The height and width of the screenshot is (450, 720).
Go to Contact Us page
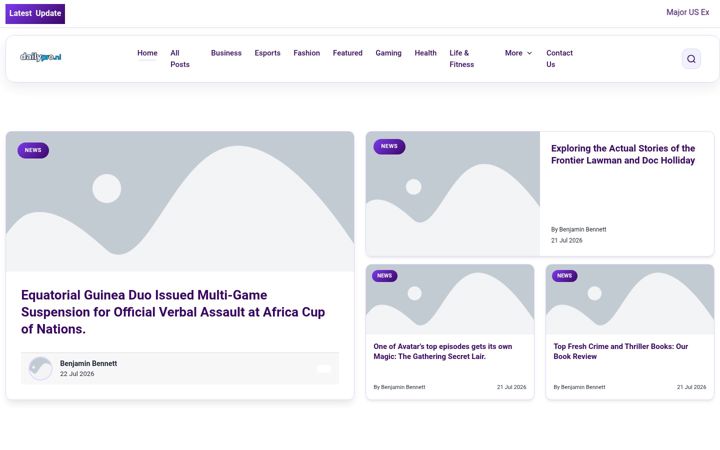pyautogui.click(x=559, y=59)
